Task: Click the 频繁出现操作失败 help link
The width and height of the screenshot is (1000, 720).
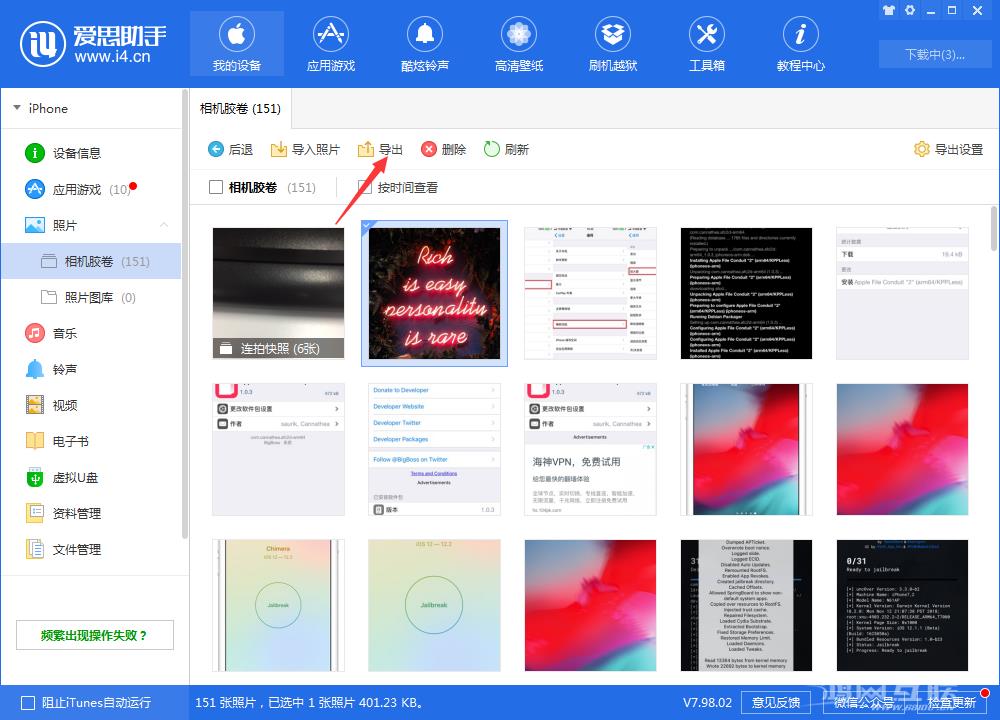Action: point(93,635)
